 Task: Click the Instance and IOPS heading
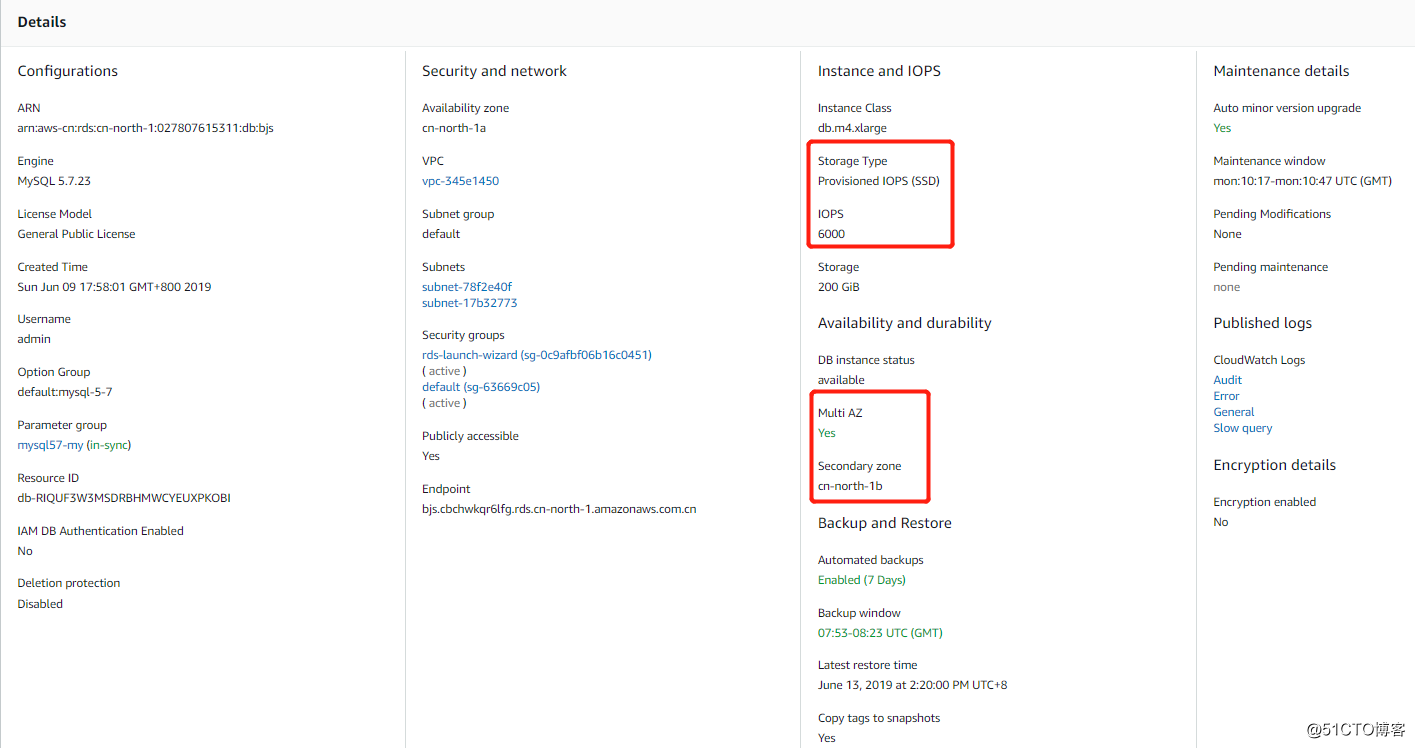879,71
